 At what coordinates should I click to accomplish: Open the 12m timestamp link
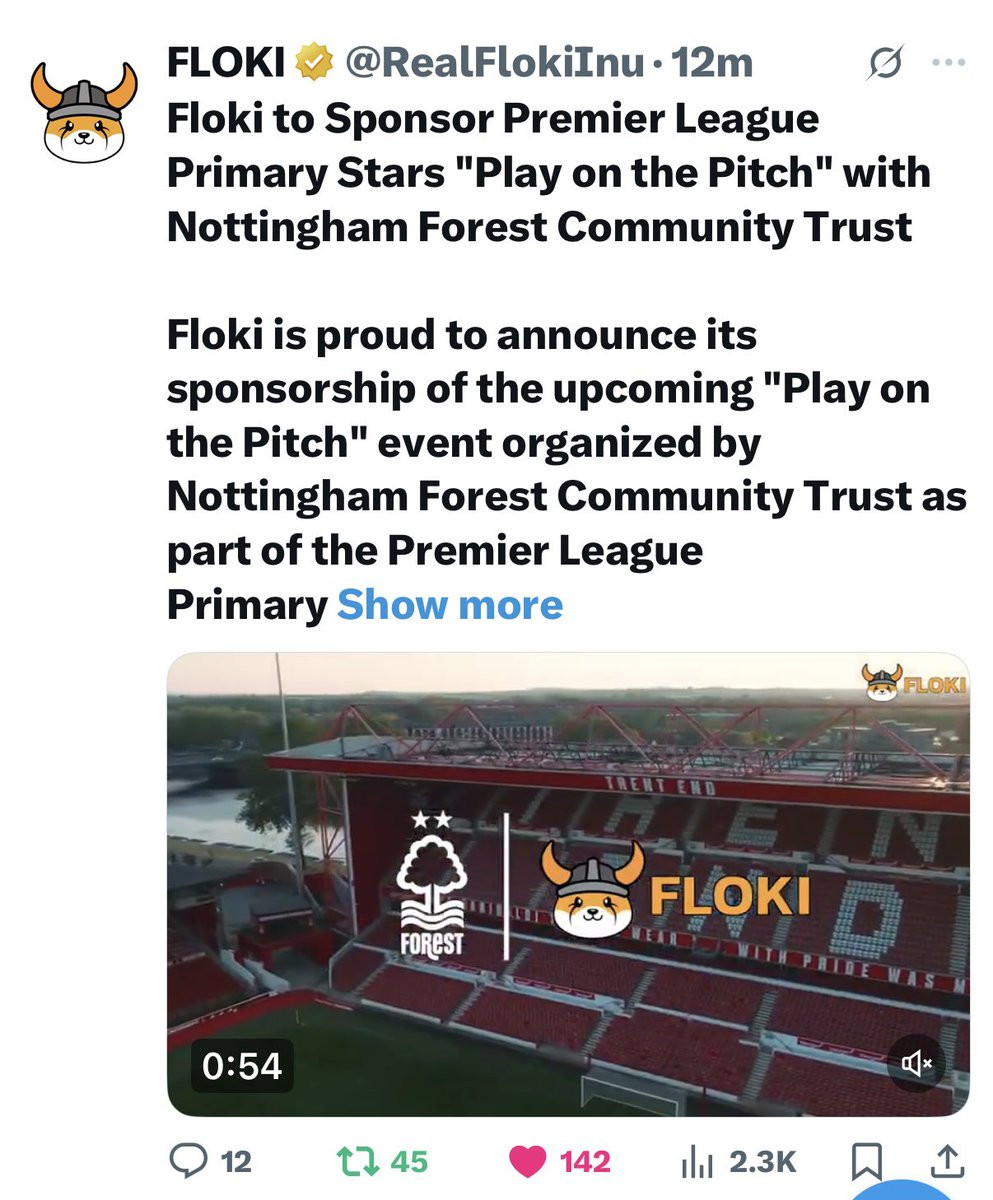point(712,64)
